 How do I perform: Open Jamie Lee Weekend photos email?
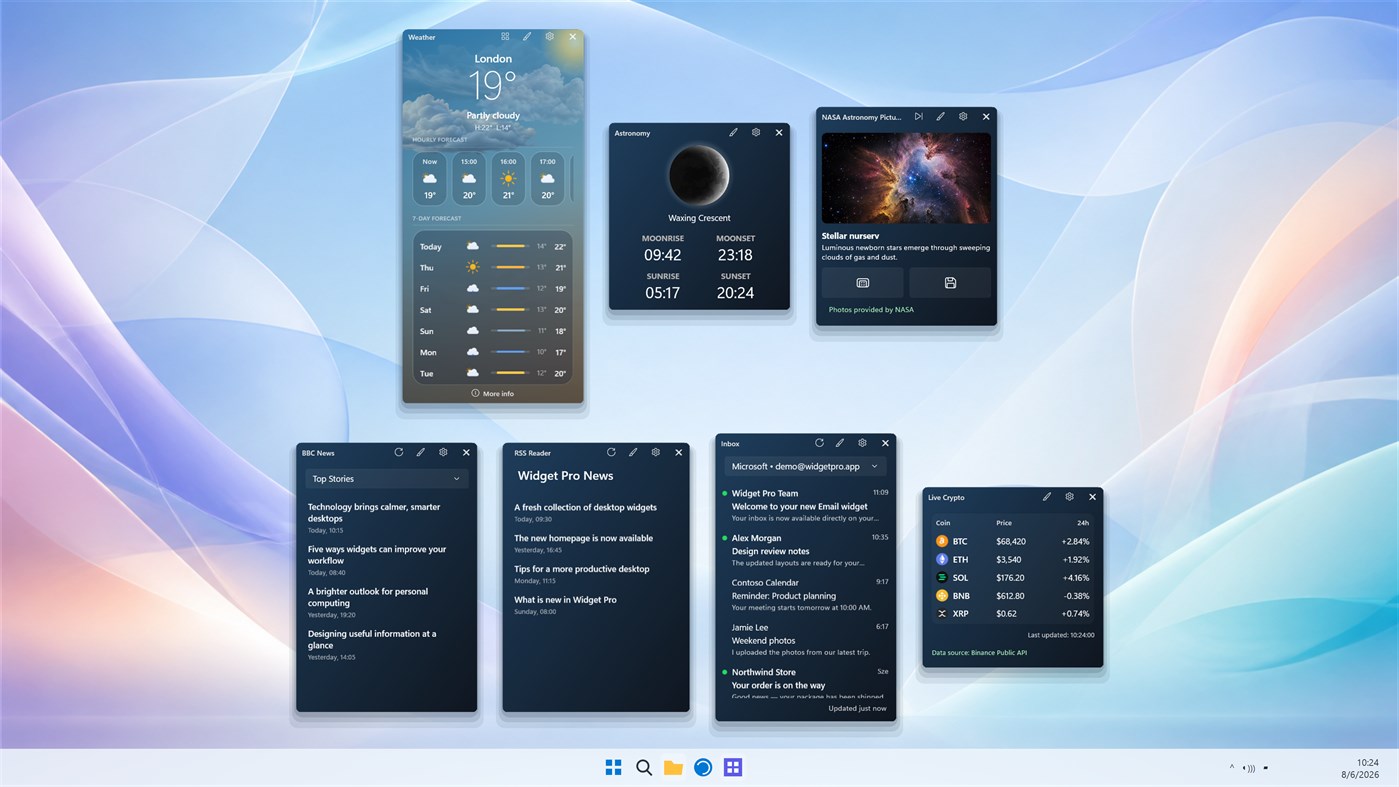point(805,639)
